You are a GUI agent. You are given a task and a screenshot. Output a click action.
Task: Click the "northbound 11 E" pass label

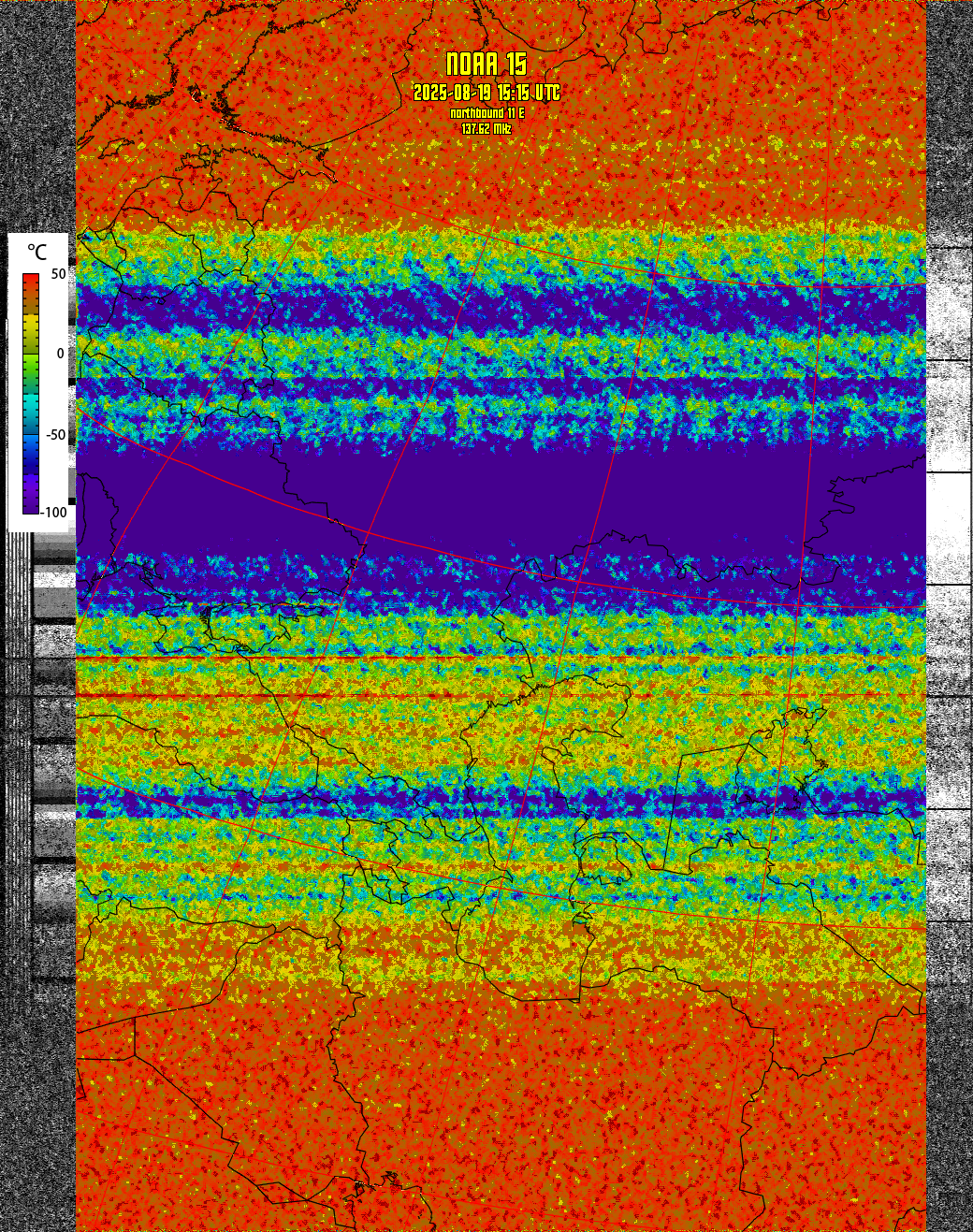pyautogui.click(x=487, y=113)
